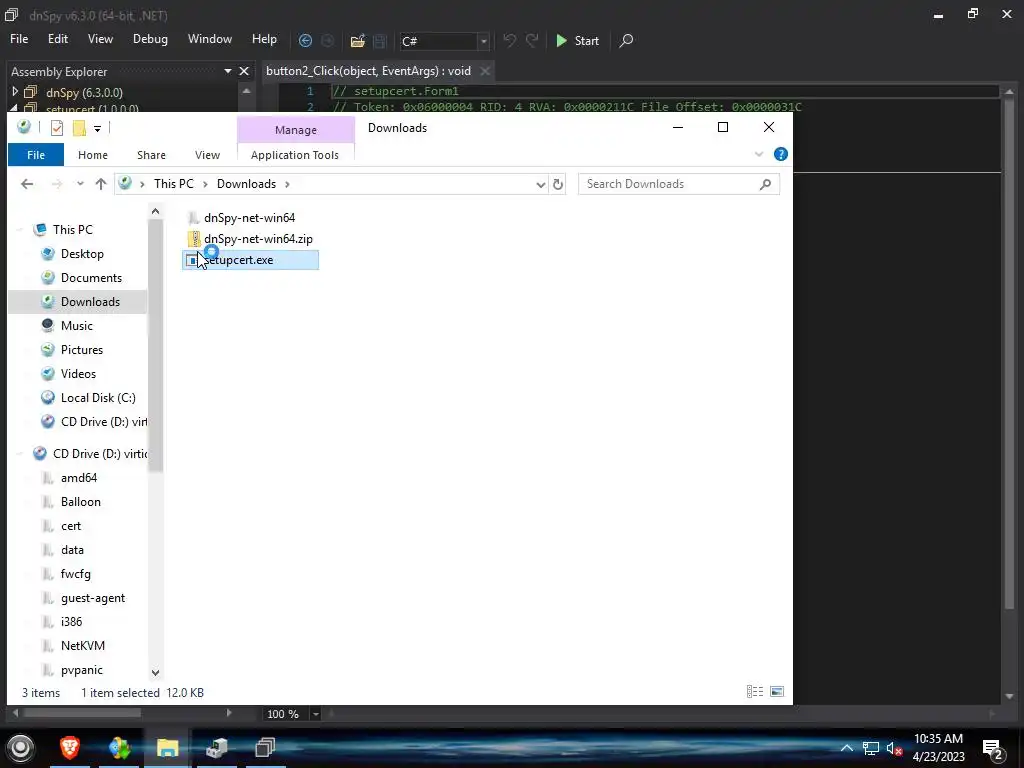
Task: Expand the Explorer ribbon chevron
Action: point(759,154)
